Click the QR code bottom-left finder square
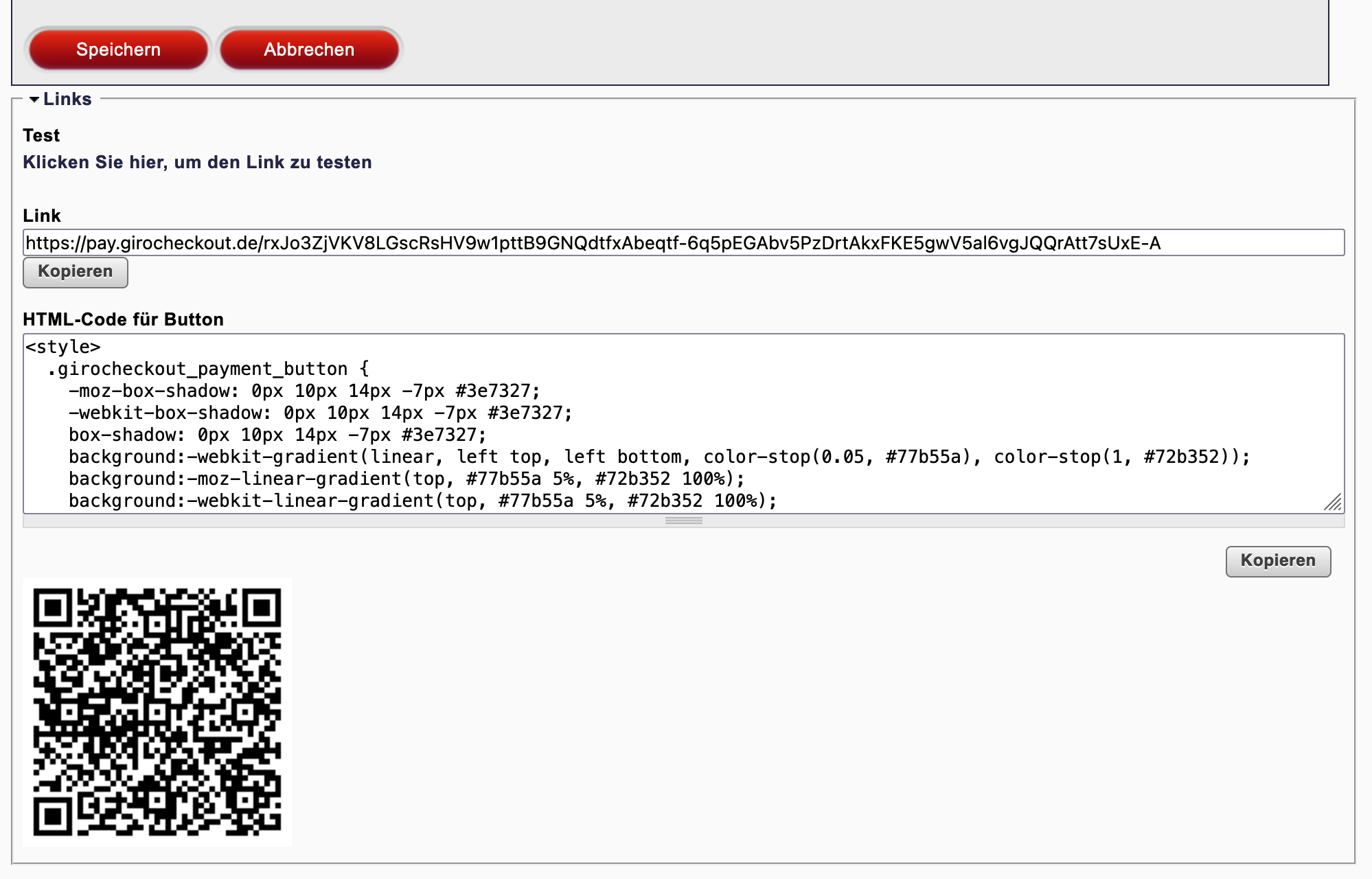 coord(54,815)
